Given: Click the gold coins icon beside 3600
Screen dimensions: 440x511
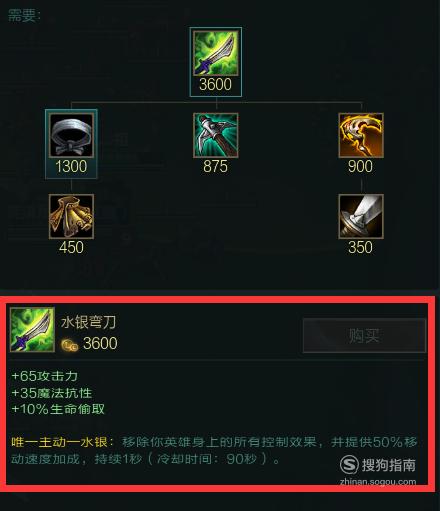Looking at the screenshot, I should point(70,345).
